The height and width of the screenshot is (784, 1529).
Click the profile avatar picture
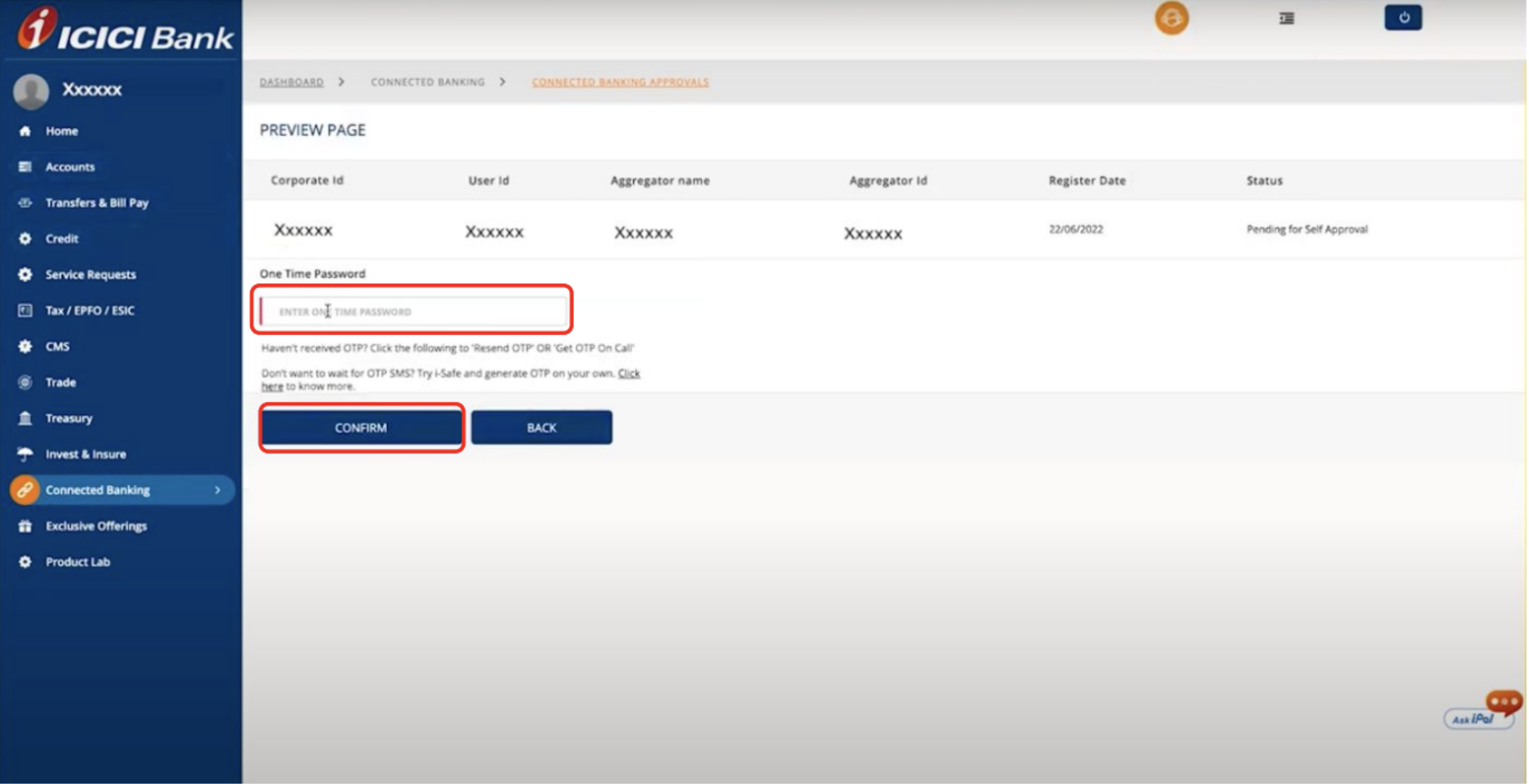pyautogui.click(x=31, y=91)
